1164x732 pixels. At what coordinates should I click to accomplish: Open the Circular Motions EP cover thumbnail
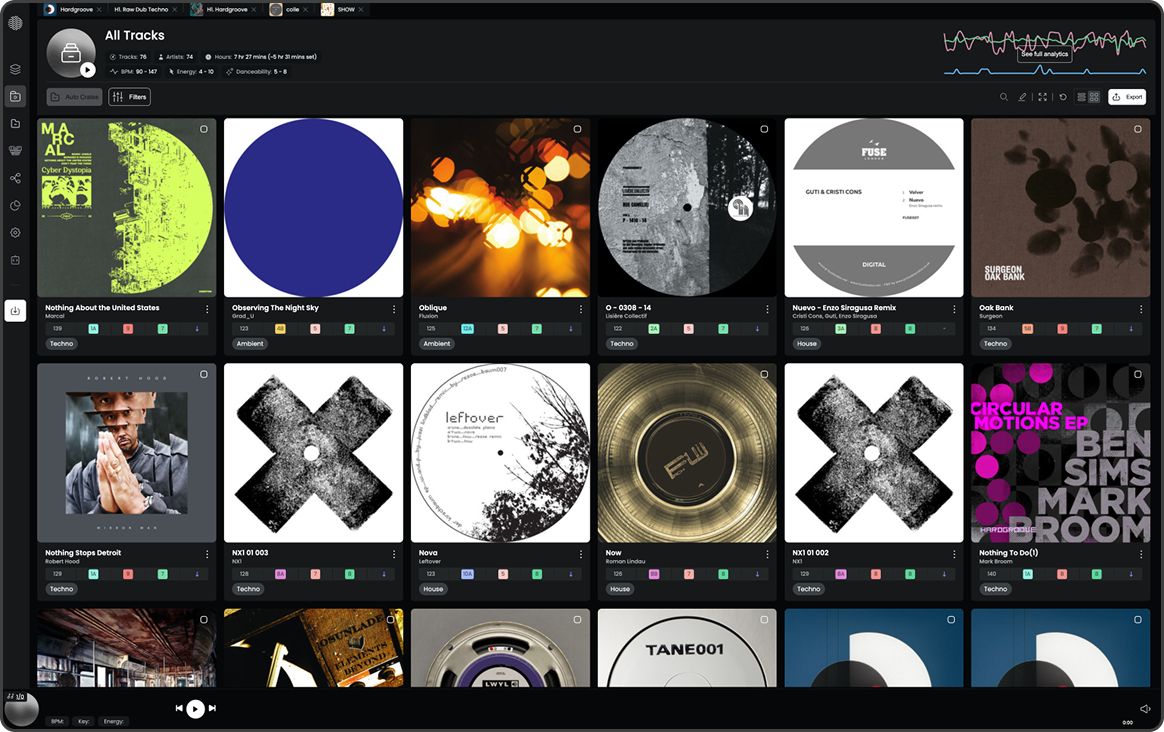[x=1061, y=453]
